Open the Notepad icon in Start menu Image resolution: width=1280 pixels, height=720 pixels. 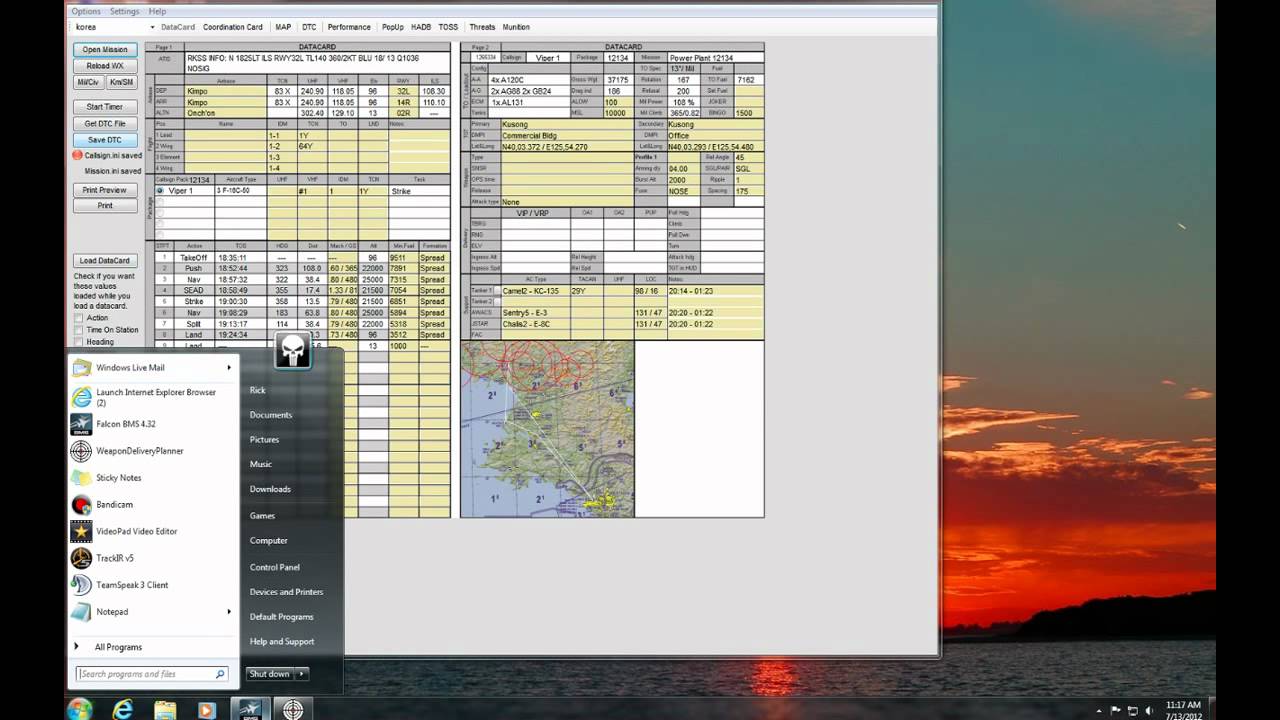(x=81, y=611)
